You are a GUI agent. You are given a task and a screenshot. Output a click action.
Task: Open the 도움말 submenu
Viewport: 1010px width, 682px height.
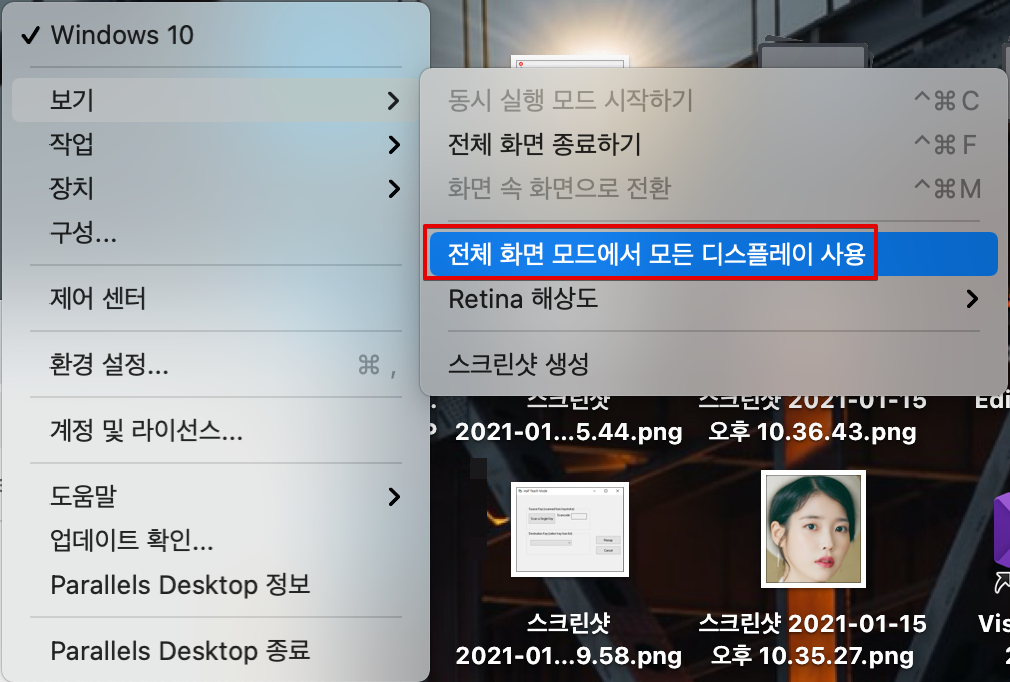pyautogui.click(x=216, y=497)
